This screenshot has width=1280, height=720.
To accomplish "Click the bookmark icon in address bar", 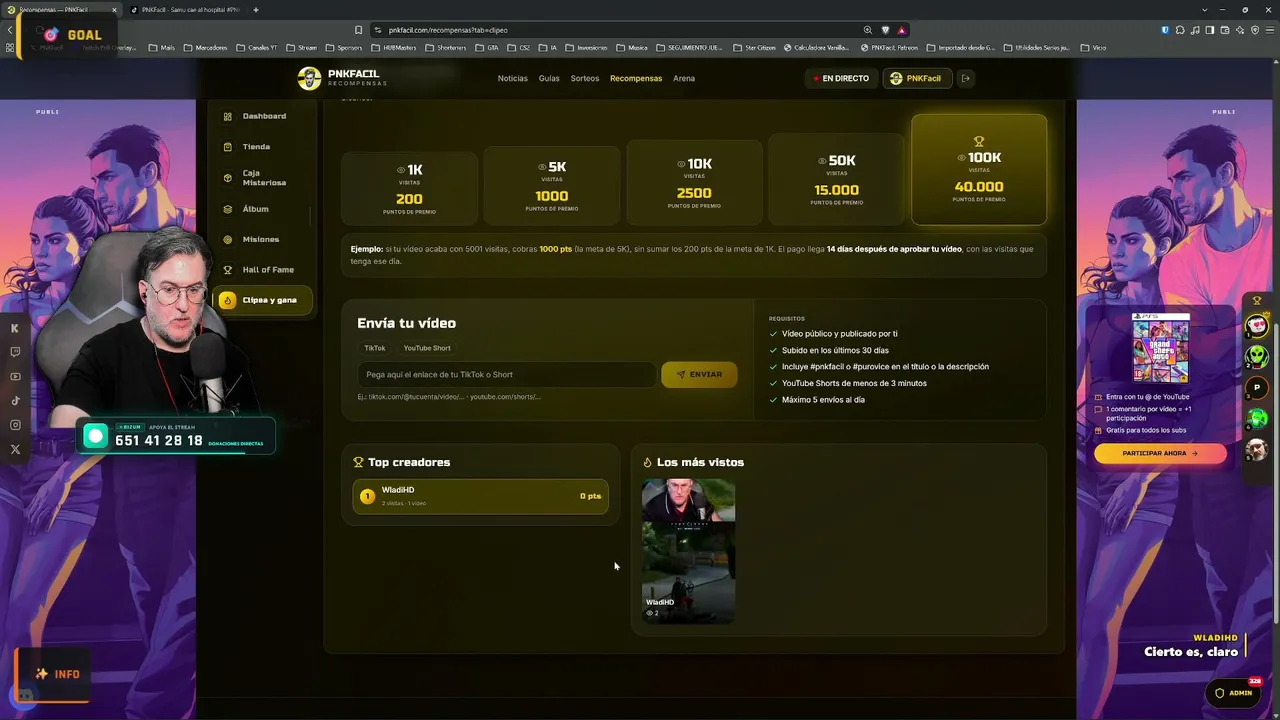I will coord(358,30).
